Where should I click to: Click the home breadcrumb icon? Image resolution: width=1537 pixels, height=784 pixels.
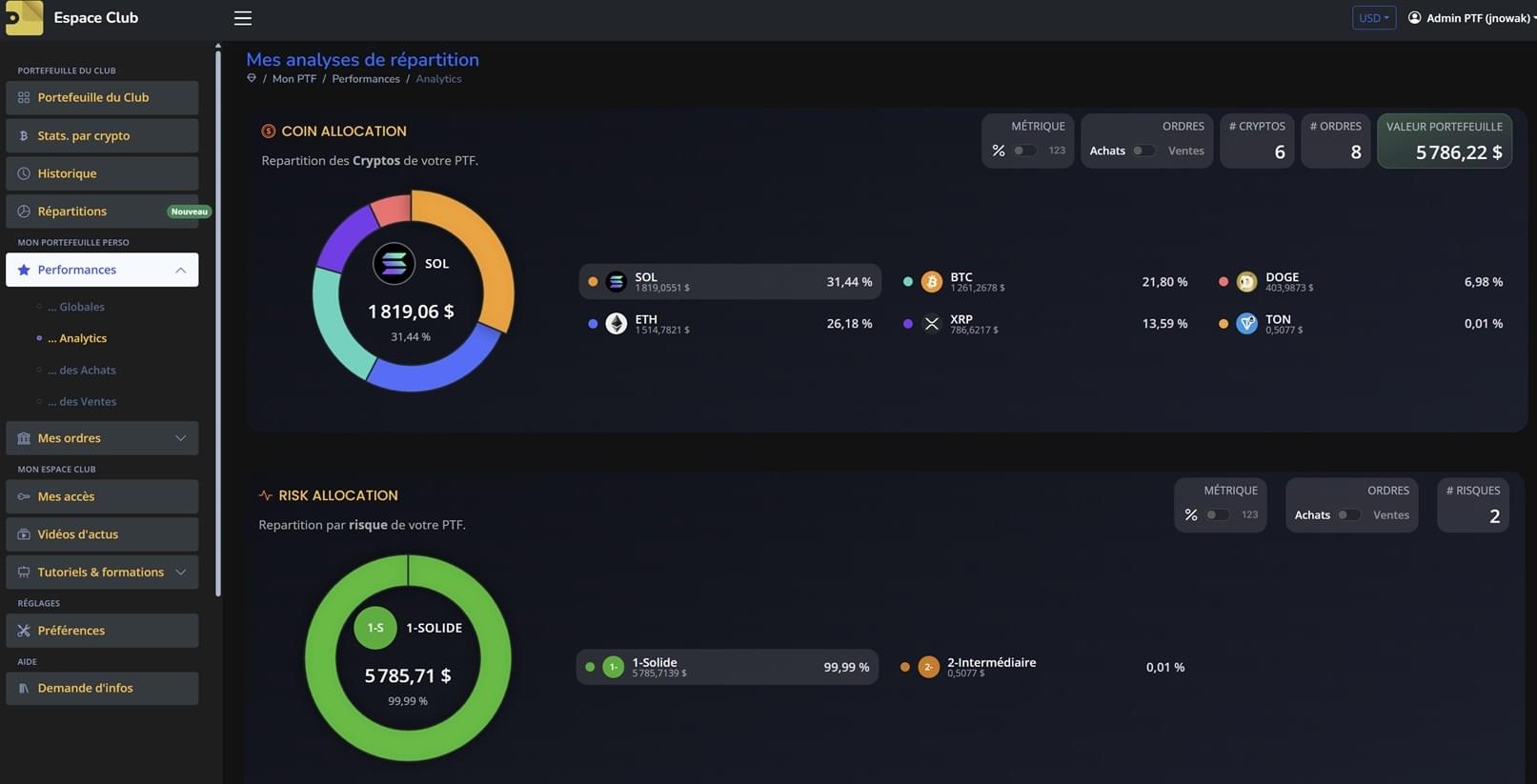(252, 79)
